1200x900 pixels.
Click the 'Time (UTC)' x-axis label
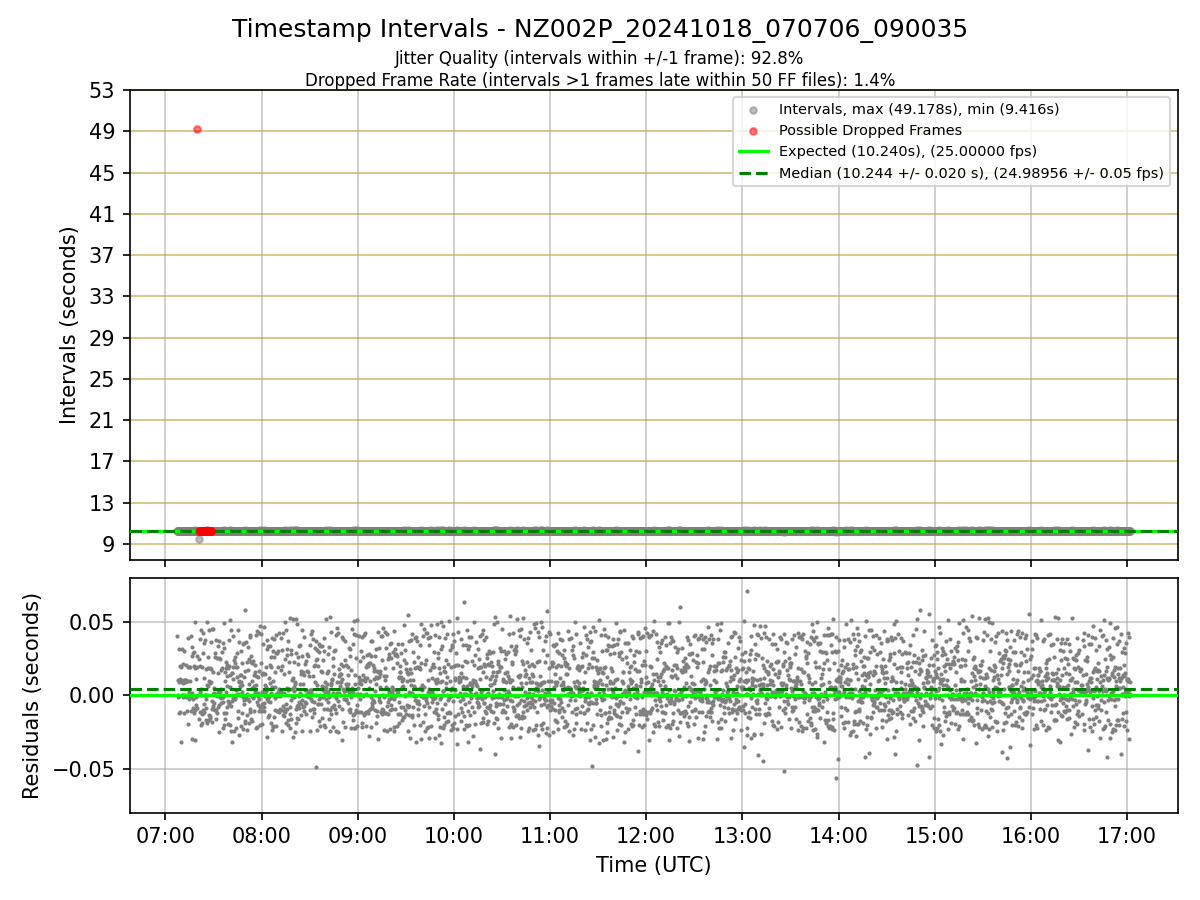(x=654, y=865)
